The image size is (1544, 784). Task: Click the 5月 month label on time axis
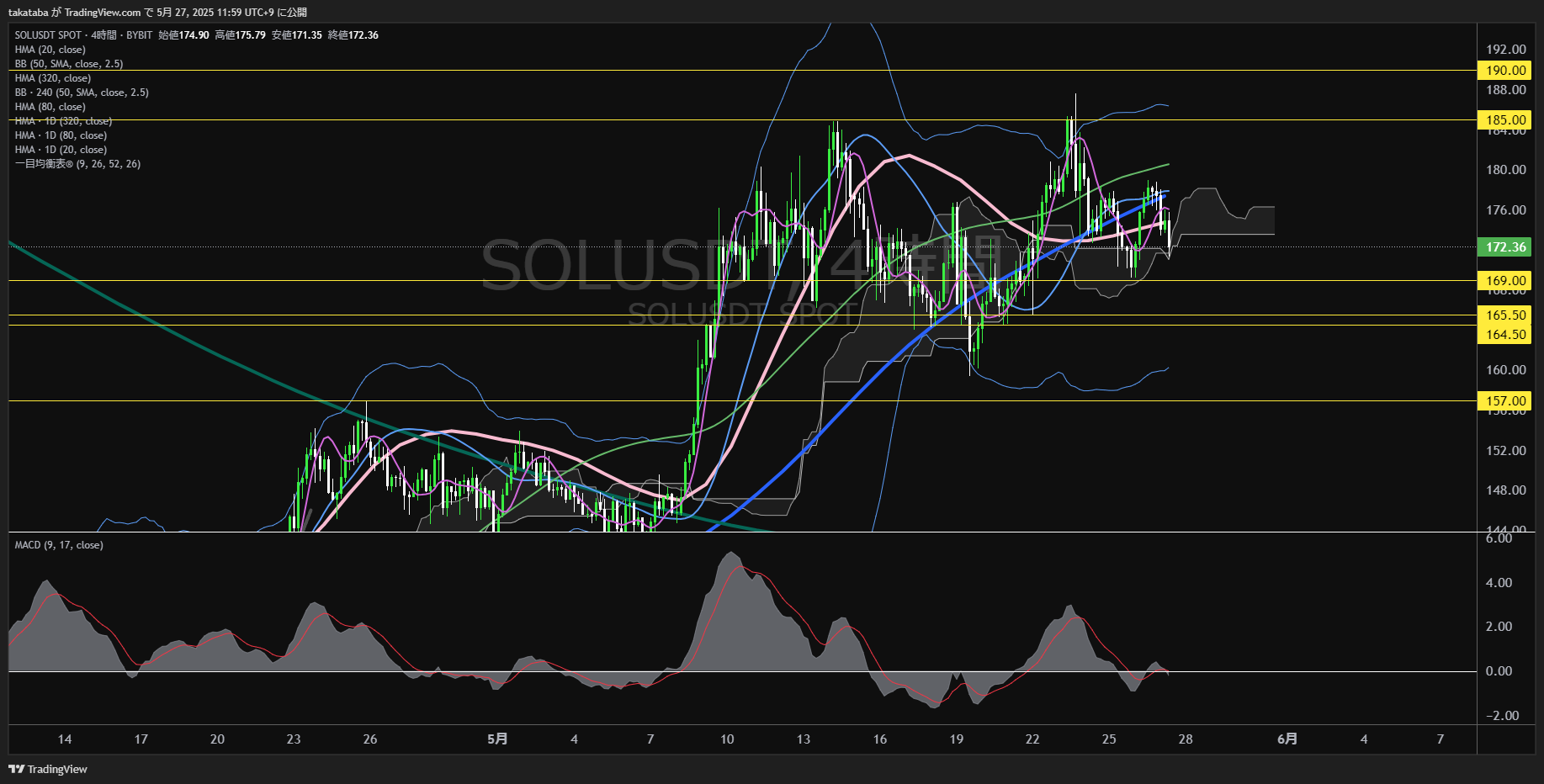tap(497, 739)
